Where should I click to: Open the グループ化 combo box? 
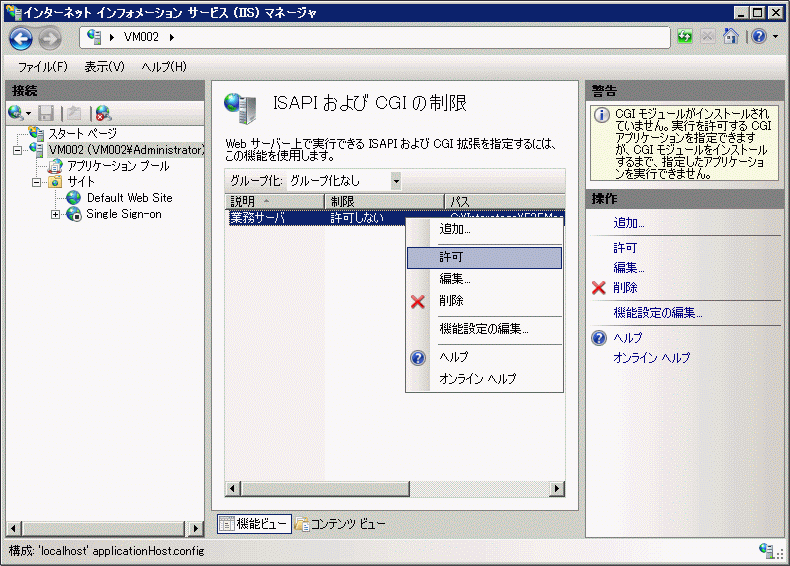[x=344, y=181]
